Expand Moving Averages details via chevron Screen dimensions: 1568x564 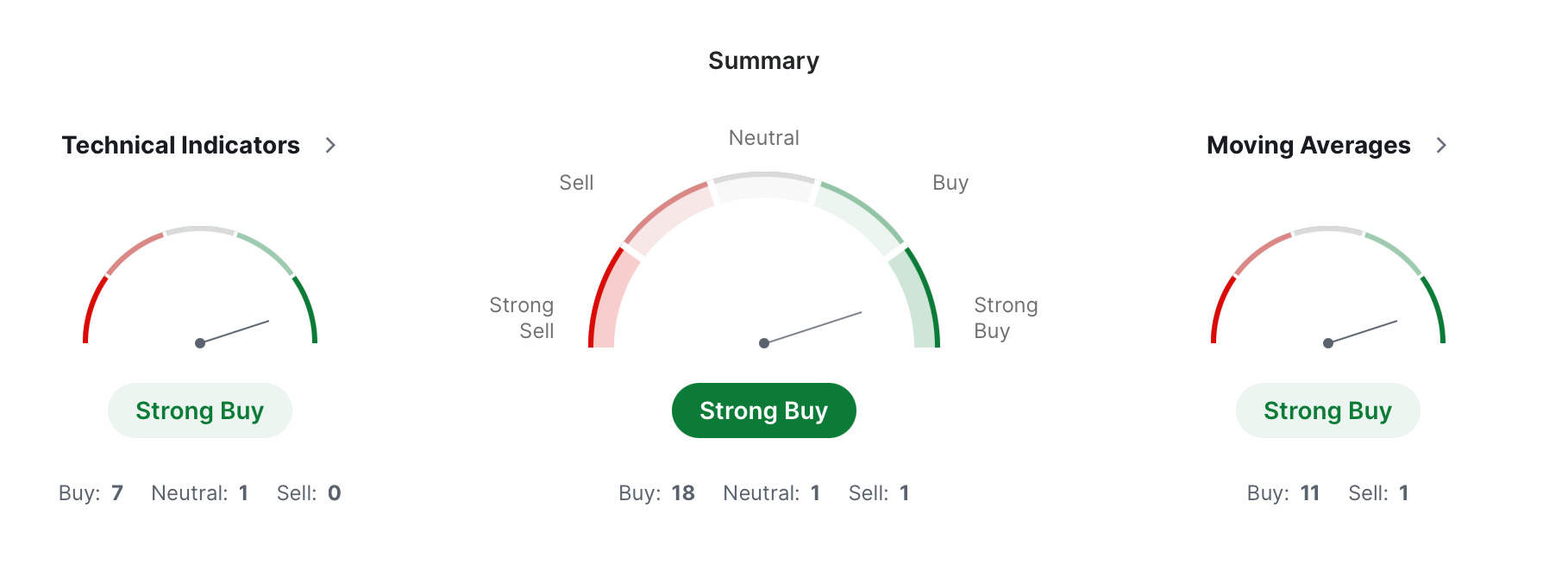point(1441,146)
